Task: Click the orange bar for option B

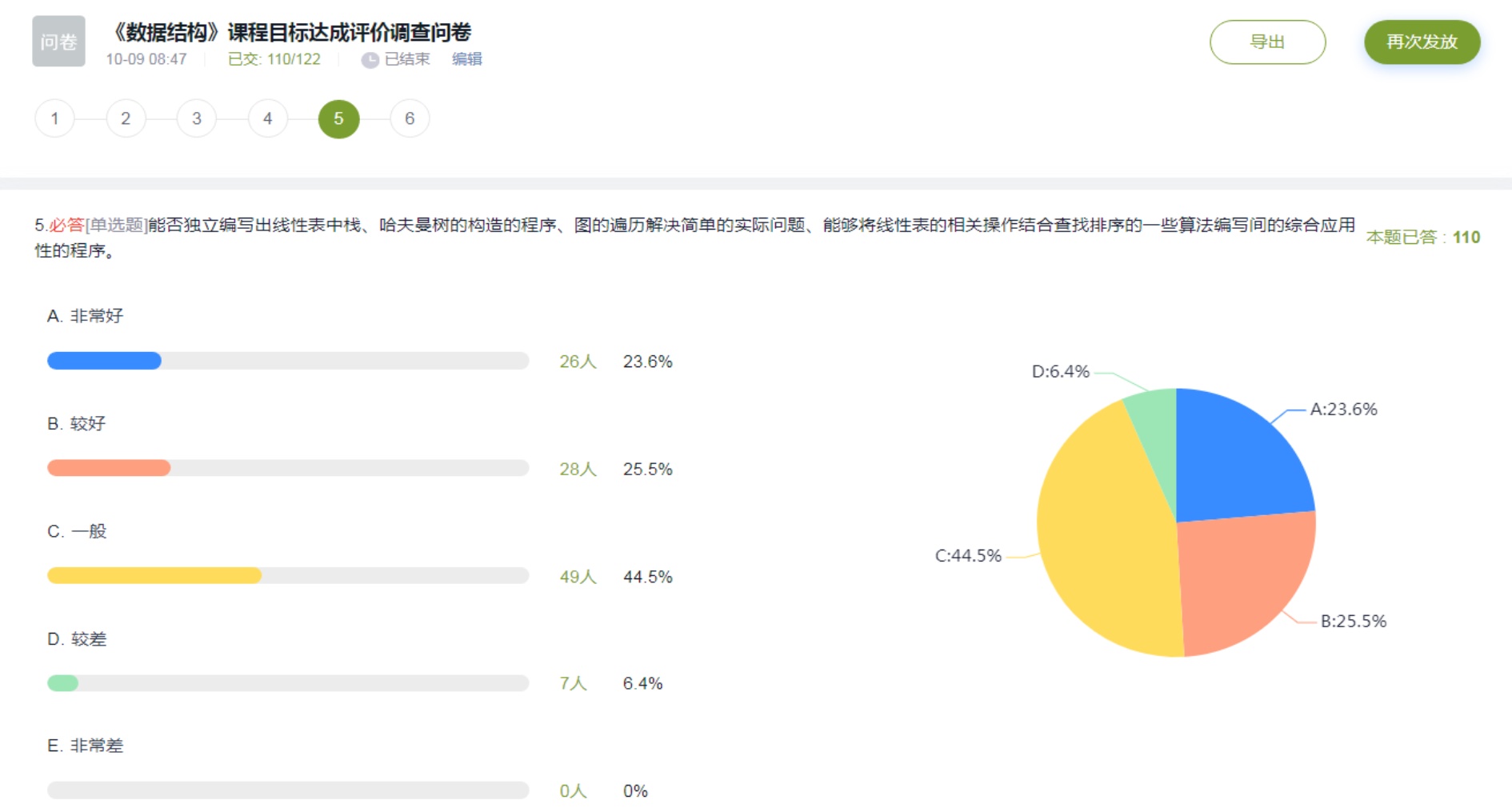Action: [109, 468]
